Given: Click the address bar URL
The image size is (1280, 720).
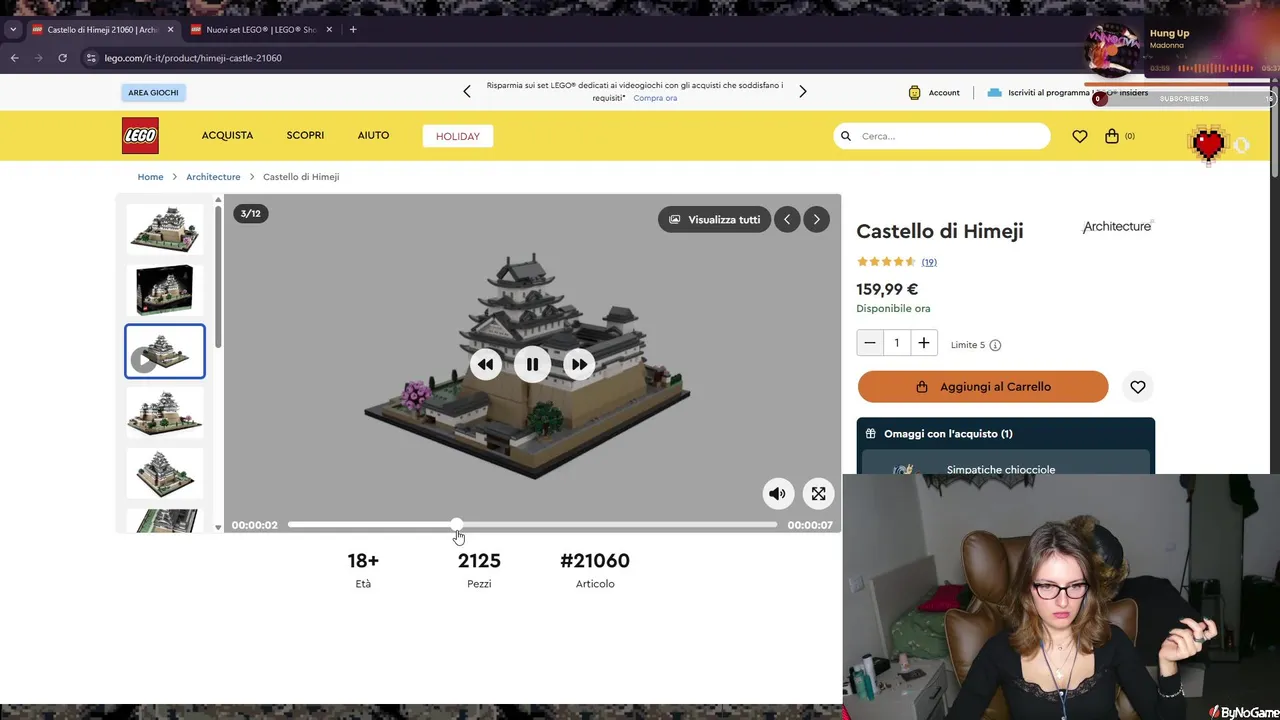Looking at the screenshot, I should tap(193, 58).
